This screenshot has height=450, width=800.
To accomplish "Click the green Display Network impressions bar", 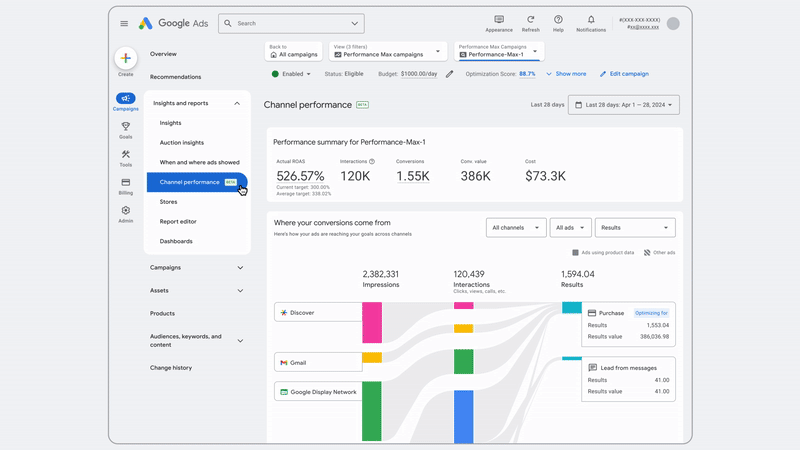I will tap(372, 411).
